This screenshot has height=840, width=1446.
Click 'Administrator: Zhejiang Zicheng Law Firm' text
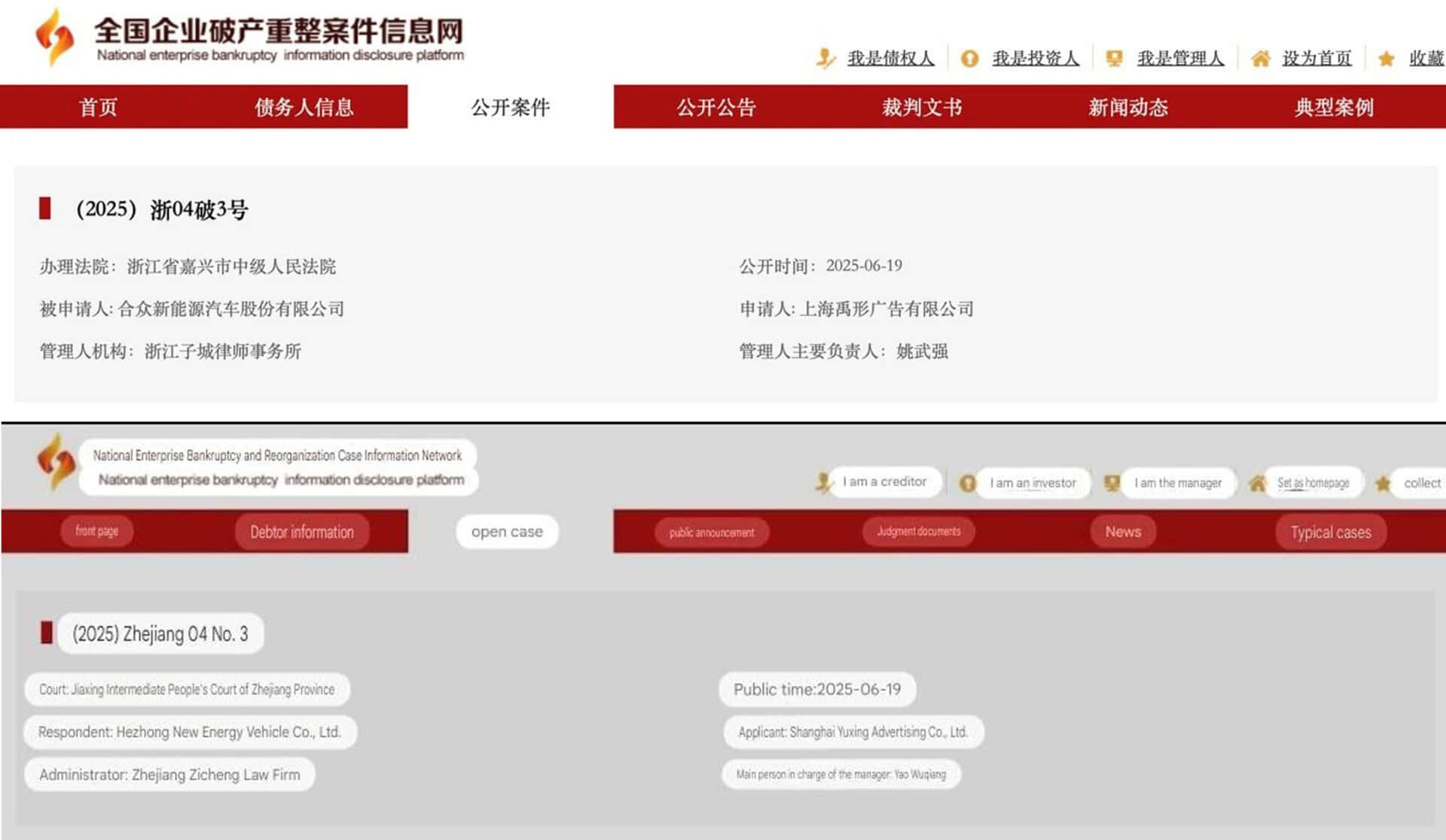(169, 775)
